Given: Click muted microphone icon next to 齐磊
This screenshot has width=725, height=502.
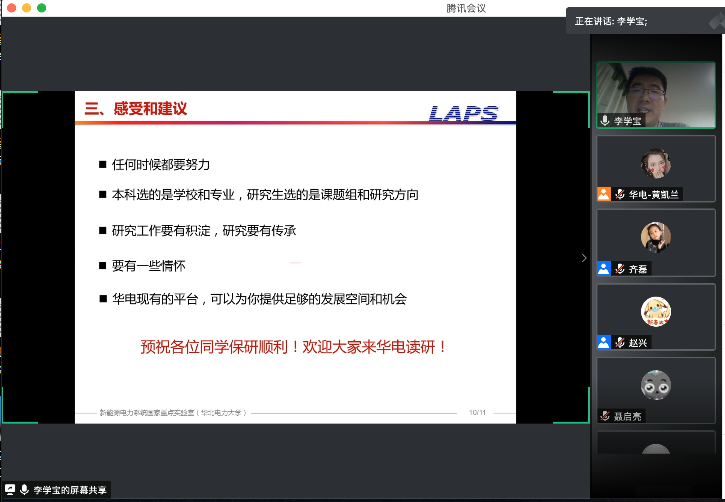Looking at the screenshot, I should pyautogui.click(x=620, y=268).
